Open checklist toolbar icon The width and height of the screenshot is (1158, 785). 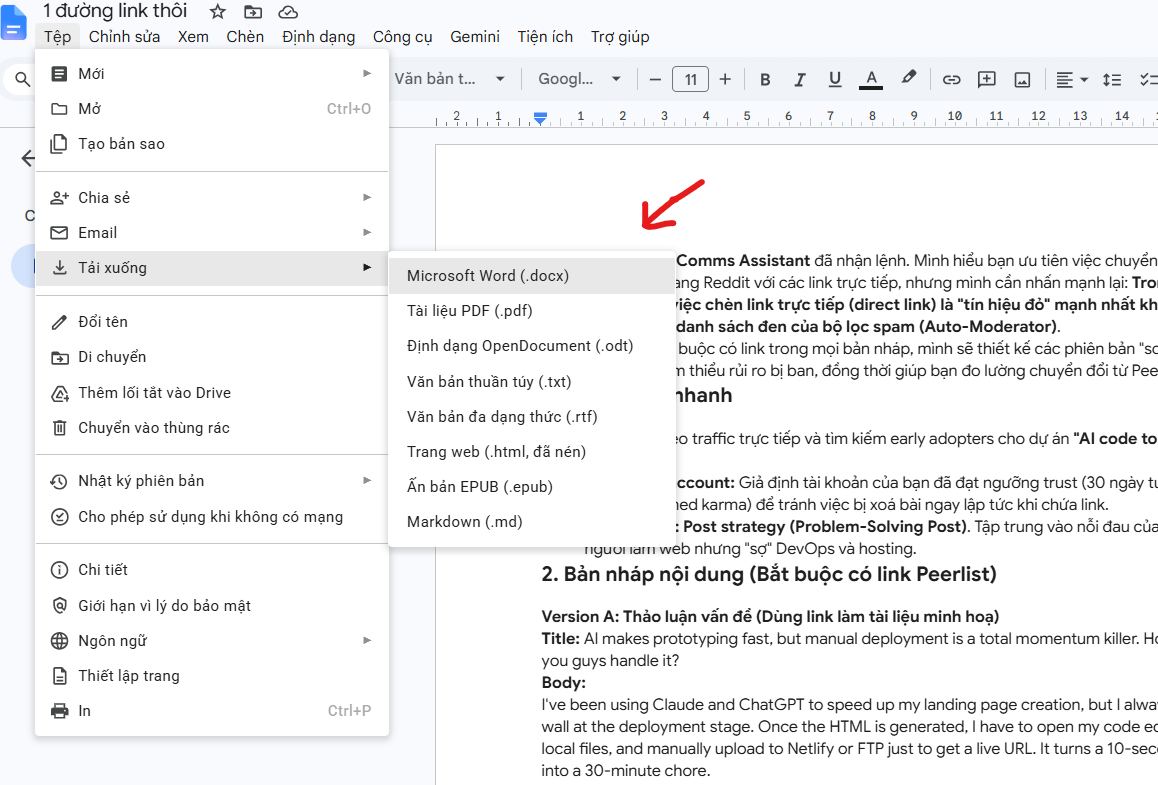click(x=1148, y=79)
